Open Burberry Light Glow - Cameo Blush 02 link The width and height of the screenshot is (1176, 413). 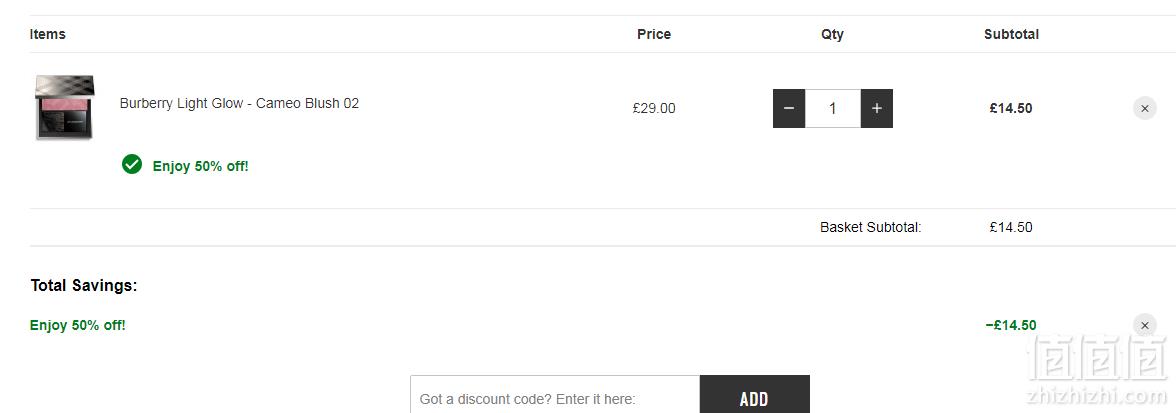(x=239, y=103)
